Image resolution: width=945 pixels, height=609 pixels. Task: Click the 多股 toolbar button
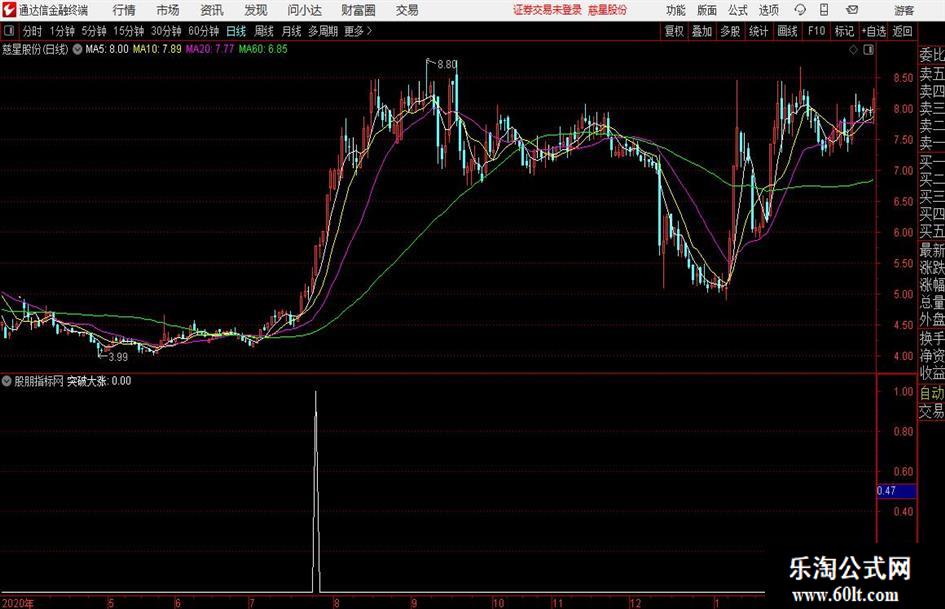click(x=730, y=31)
